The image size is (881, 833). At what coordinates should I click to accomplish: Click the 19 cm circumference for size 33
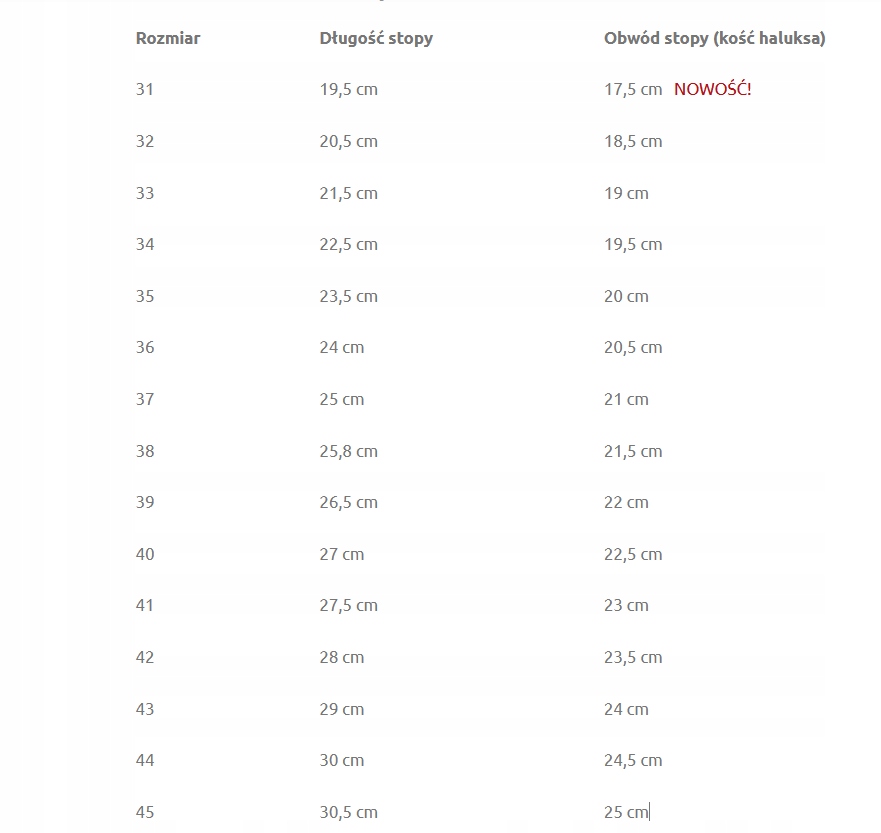tap(626, 193)
